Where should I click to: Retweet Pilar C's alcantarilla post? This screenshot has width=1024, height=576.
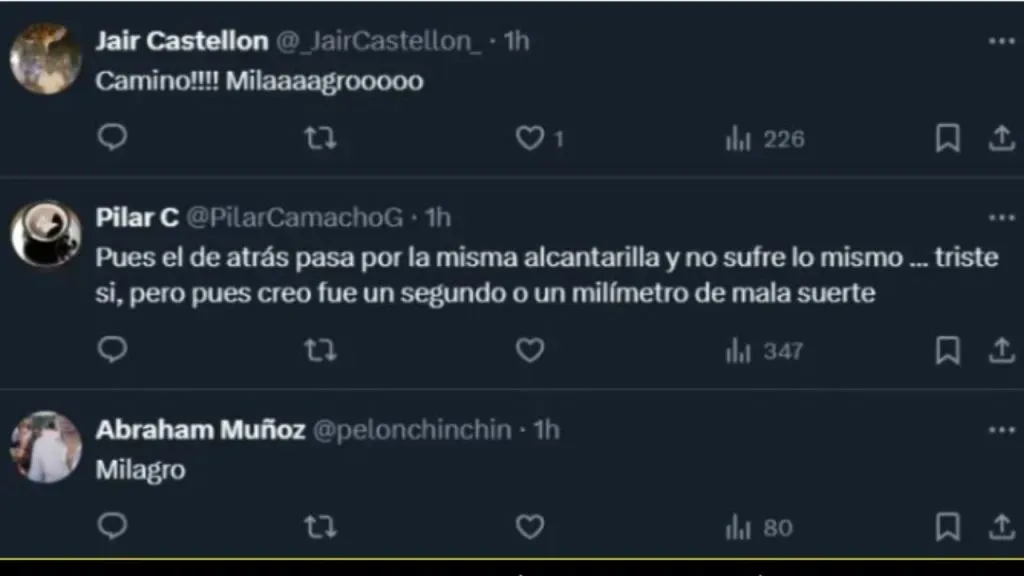tap(319, 350)
